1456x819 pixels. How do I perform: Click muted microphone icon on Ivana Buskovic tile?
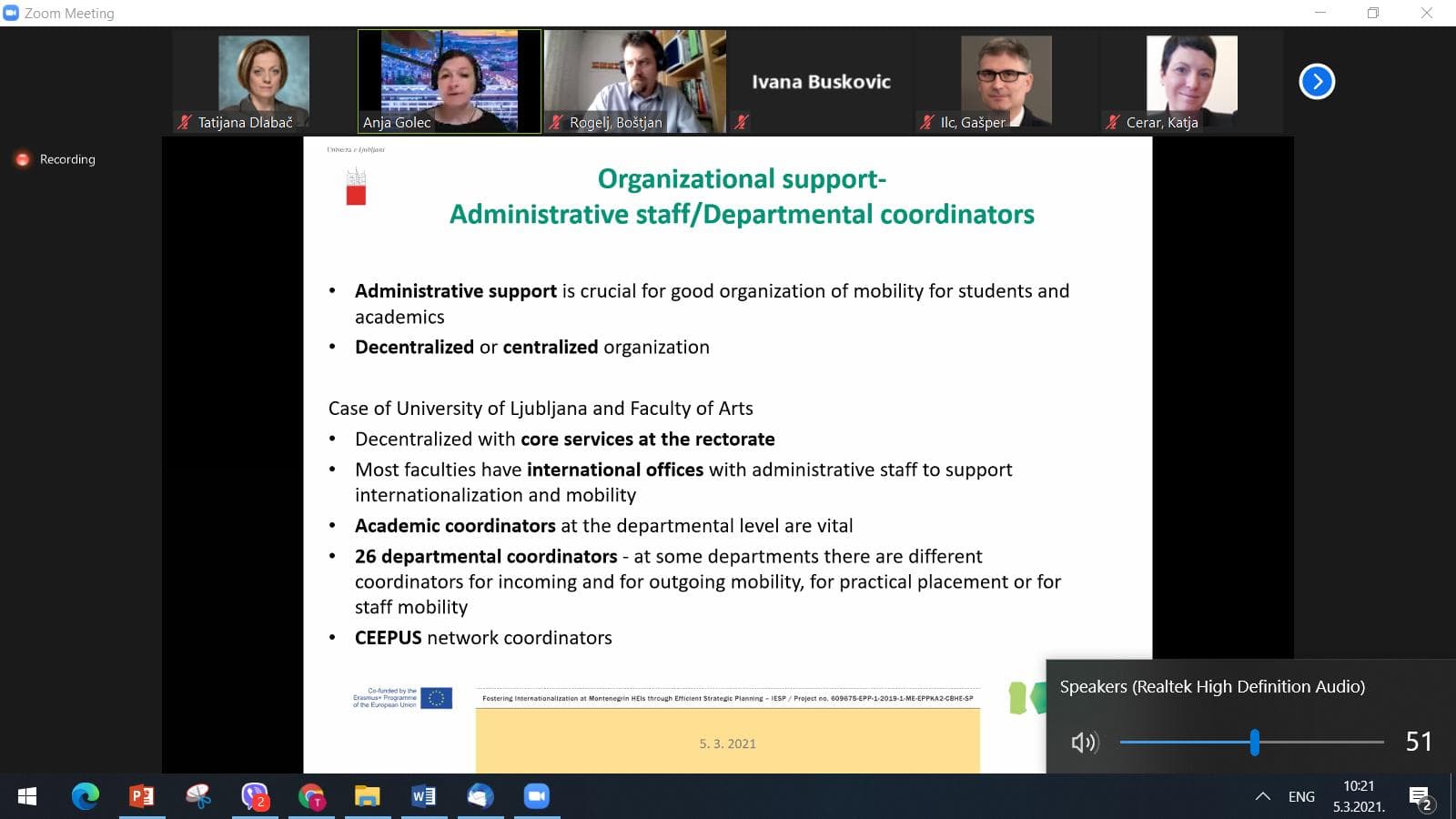coord(742,122)
